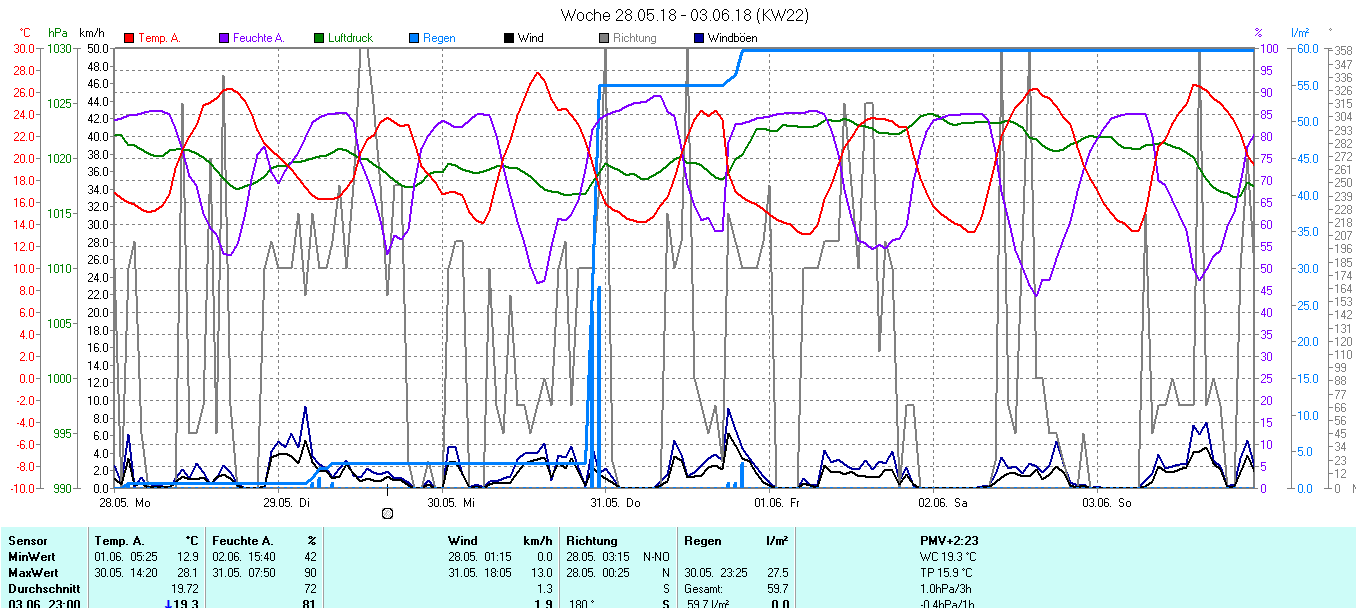The width and height of the screenshot is (1356, 608).
Task: Click the gray Richtung legend box
Action: tap(604, 38)
